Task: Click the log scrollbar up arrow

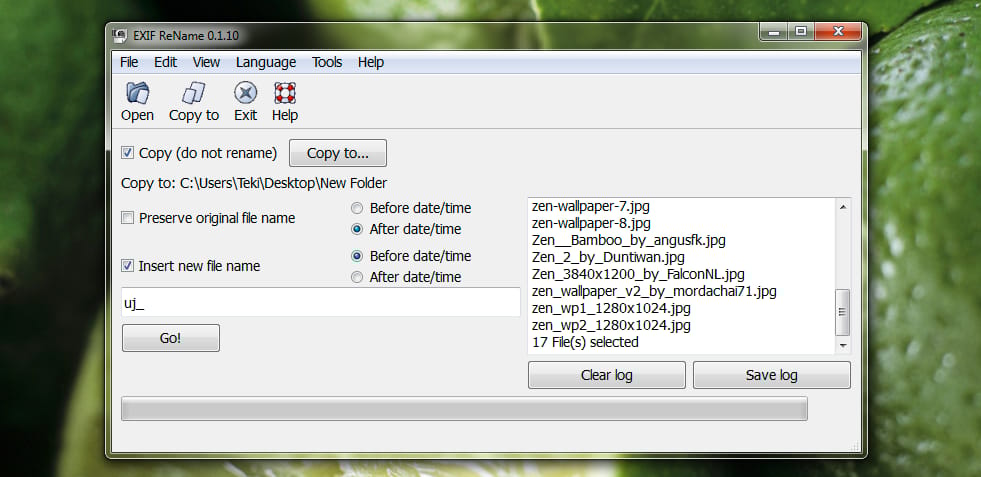Action: click(842, 207)
